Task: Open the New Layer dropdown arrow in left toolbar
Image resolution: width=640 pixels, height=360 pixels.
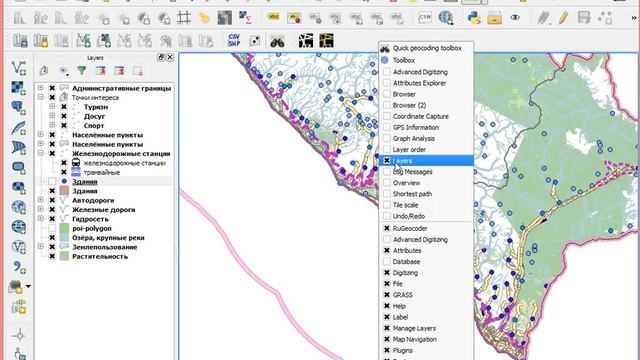Action: pyautogui.click(x=28, y=287)
